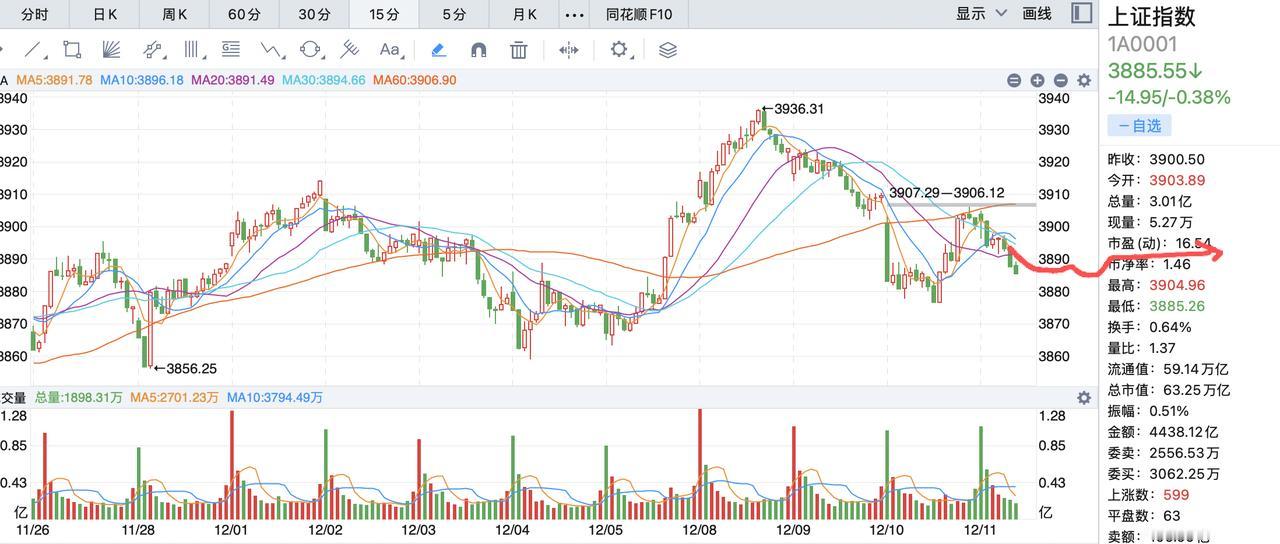Click the zoom in plus icon on chart
1280x544 pixels.
click(1037, 80)
